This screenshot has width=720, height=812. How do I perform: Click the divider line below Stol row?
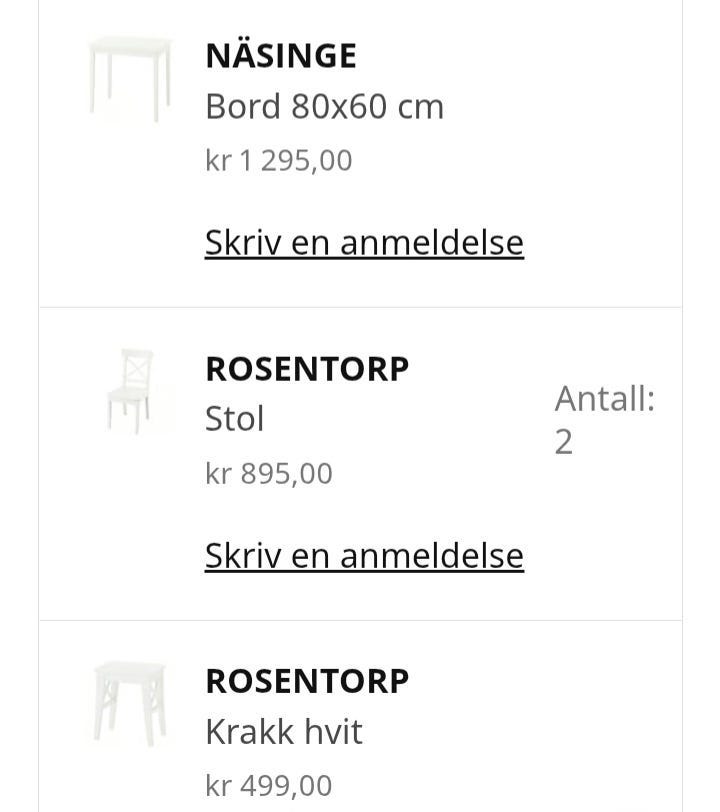(361, 620)
